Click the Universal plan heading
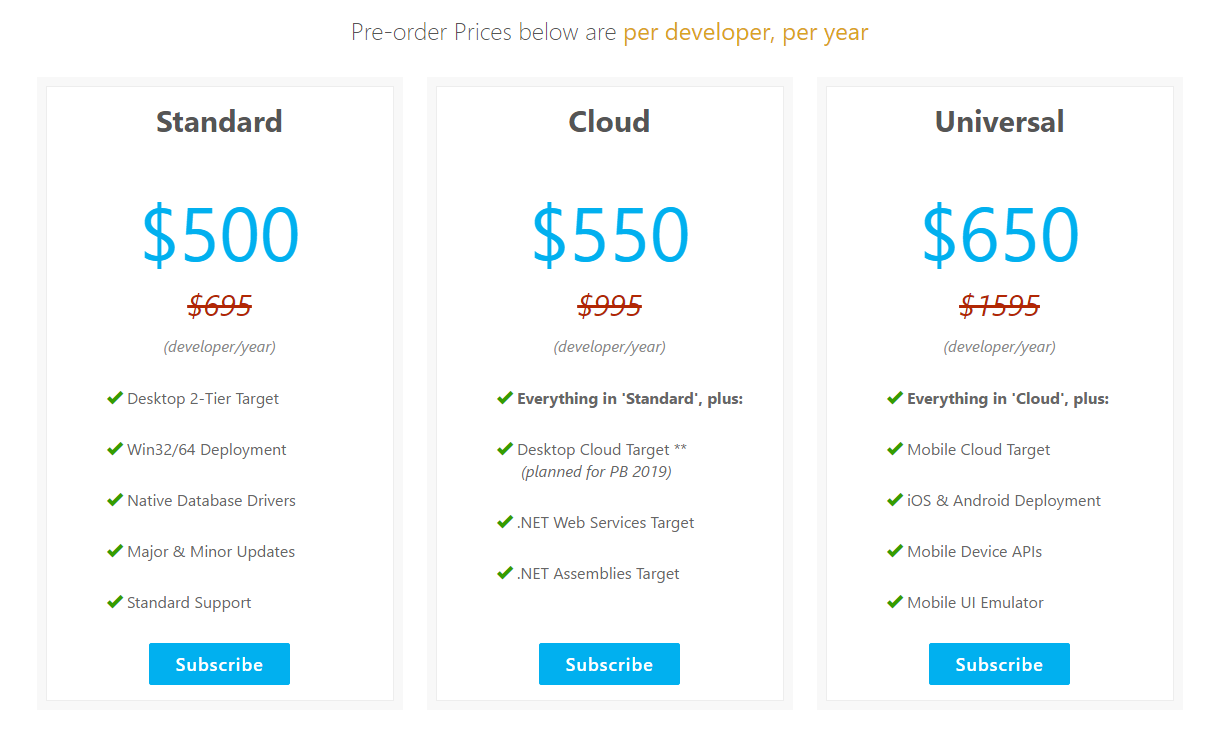The width and height of the screenshot is (1205, 733). click(999, 122)
